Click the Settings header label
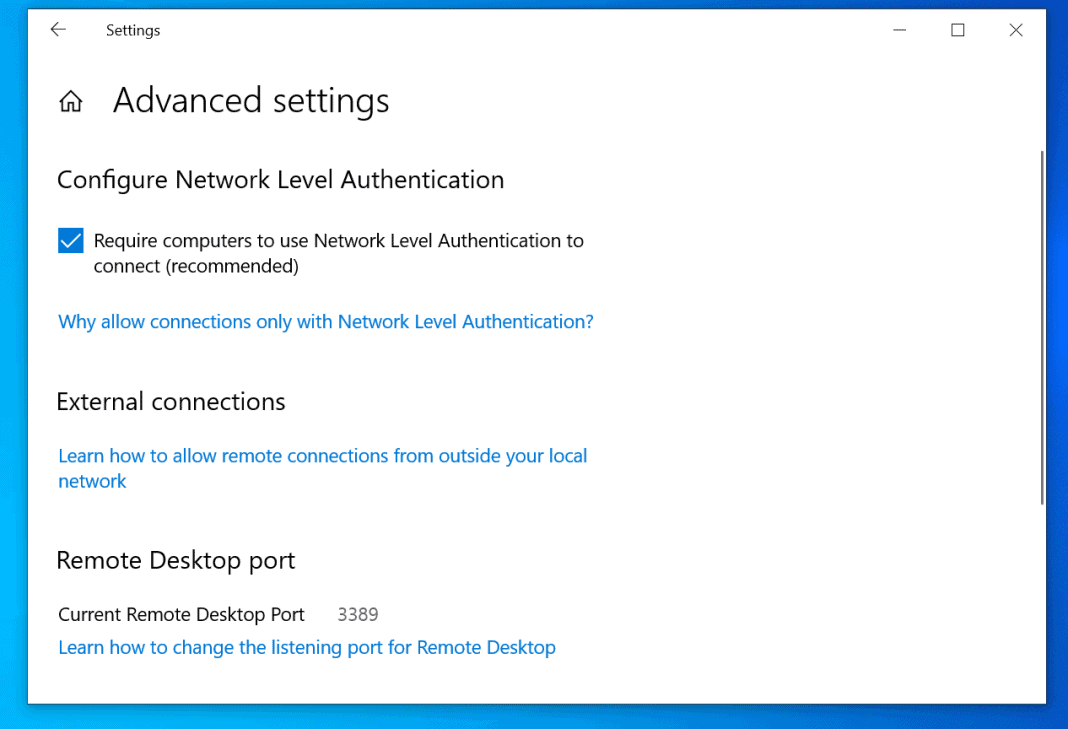Screen dimensions: 1068x729 point(133,30)
